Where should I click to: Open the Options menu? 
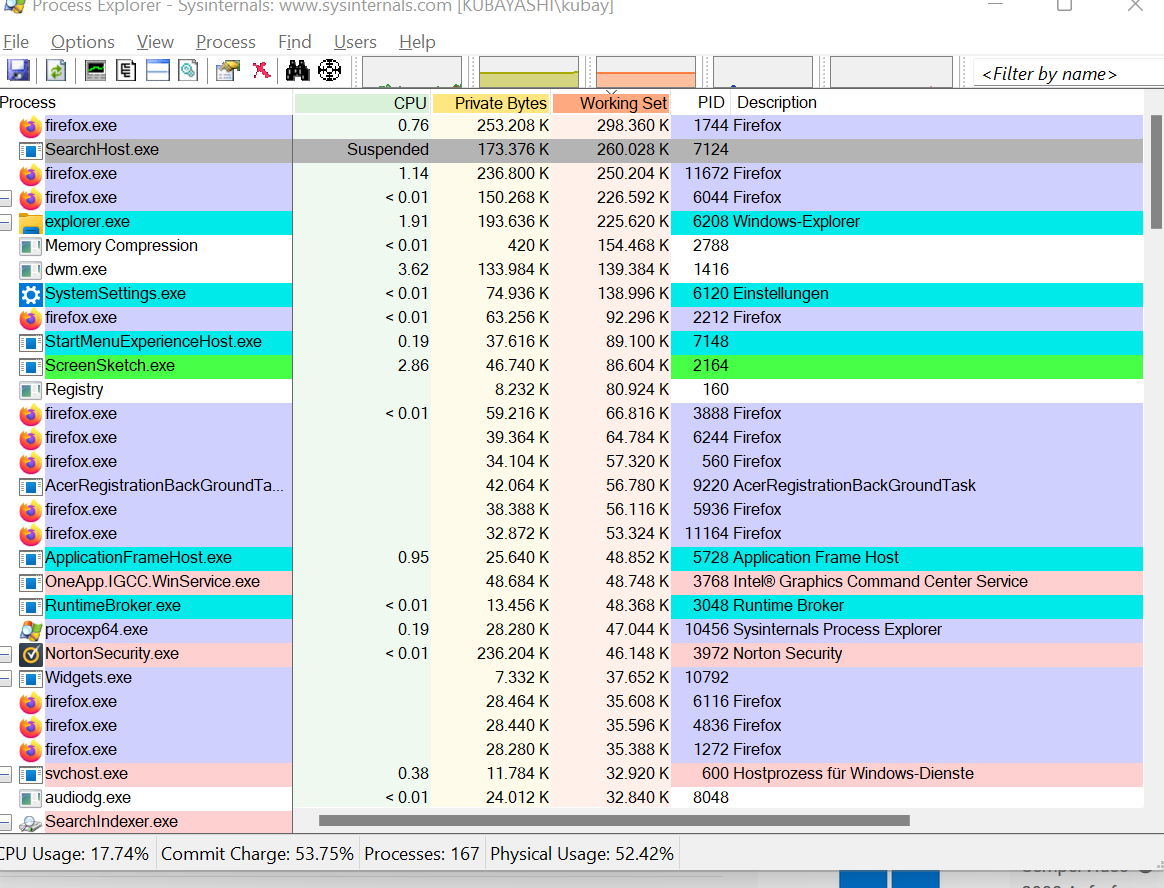(x=82, y=42)
